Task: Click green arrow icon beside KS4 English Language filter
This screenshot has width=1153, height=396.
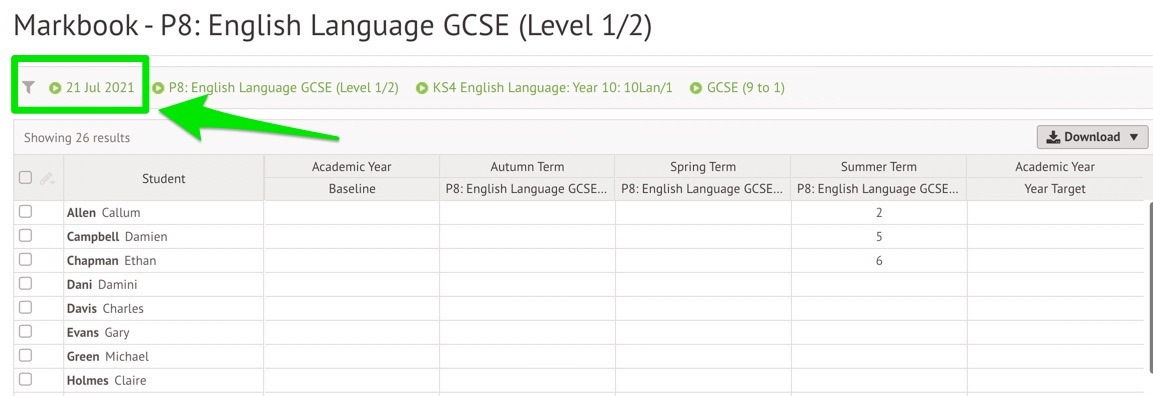Action: tap(422, 88)
